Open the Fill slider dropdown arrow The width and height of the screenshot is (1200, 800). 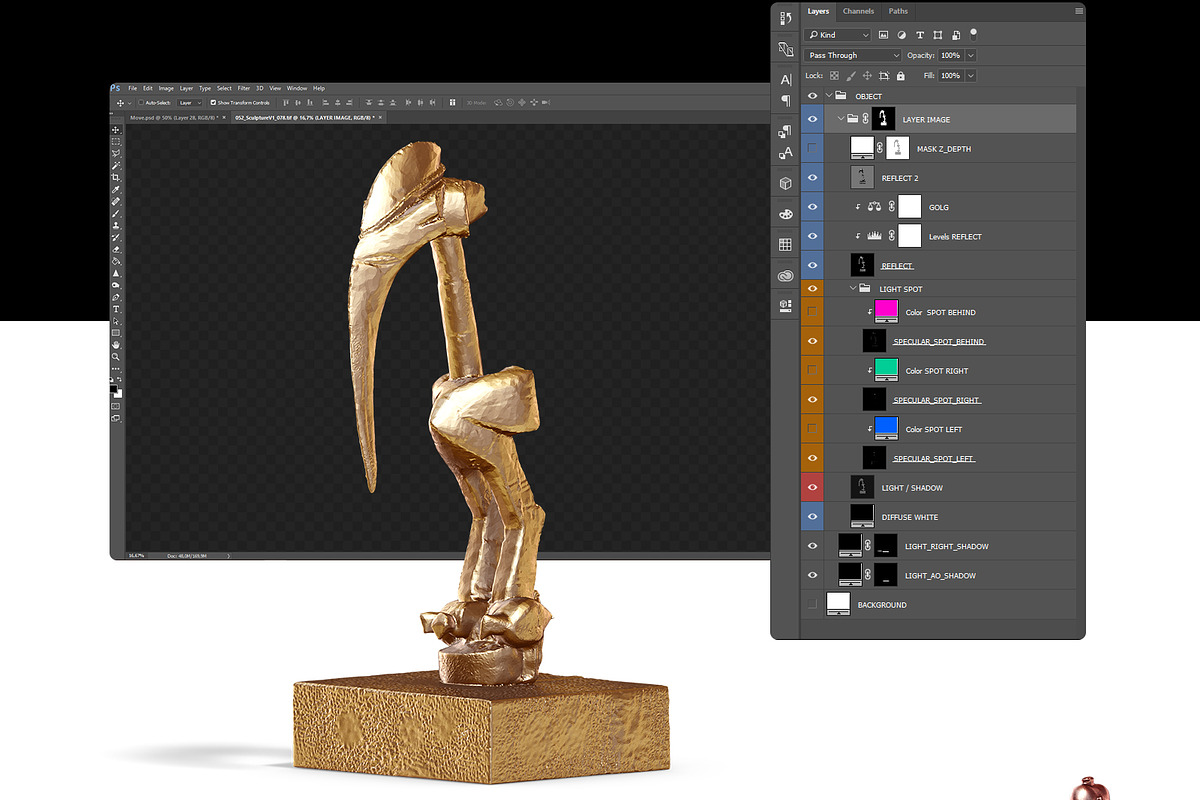pos(970,76)
